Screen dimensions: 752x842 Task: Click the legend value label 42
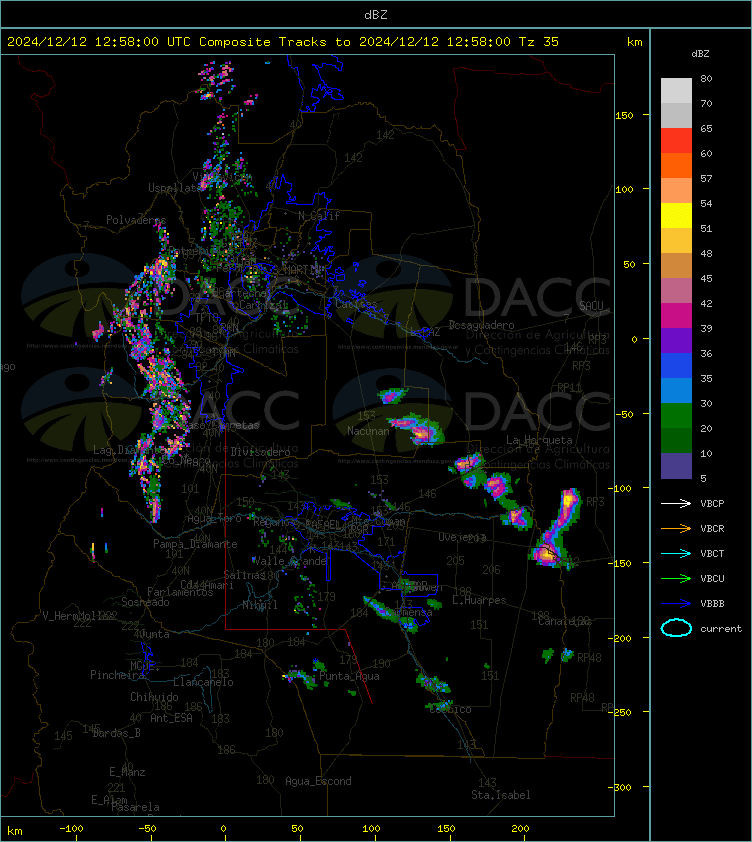(706, 303)
